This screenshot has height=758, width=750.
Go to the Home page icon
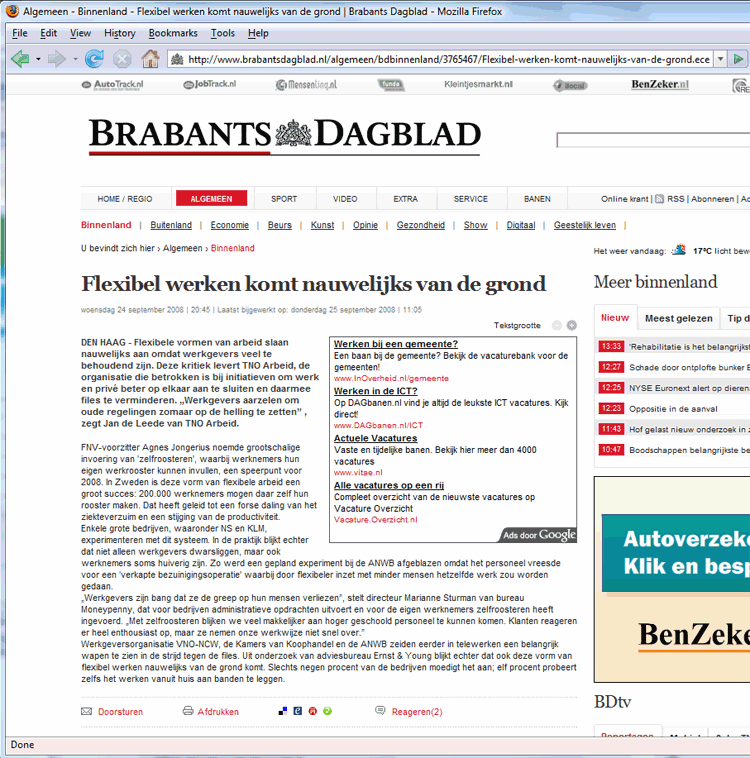(x=150, y=59)
